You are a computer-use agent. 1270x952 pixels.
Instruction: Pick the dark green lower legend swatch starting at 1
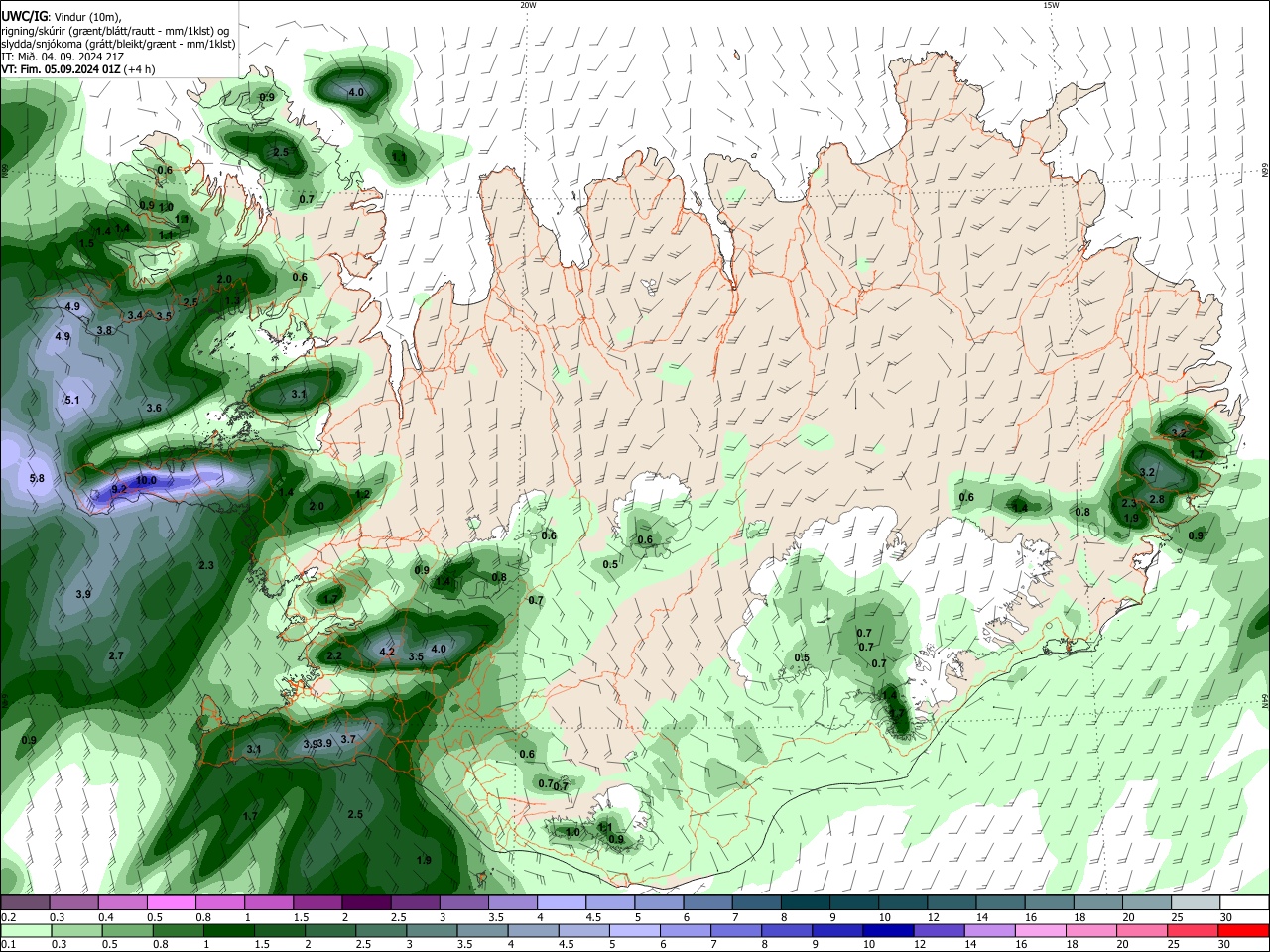(229, 931)
